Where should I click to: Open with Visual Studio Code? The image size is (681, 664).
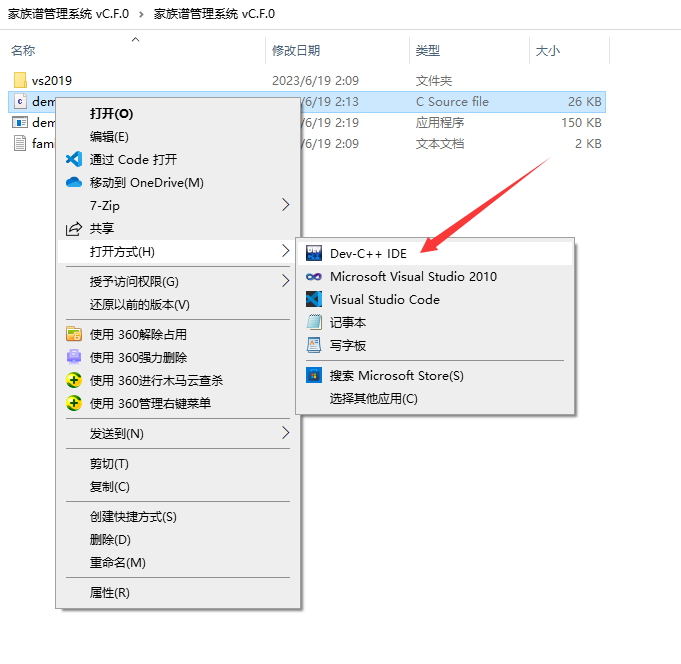(435, 299)
